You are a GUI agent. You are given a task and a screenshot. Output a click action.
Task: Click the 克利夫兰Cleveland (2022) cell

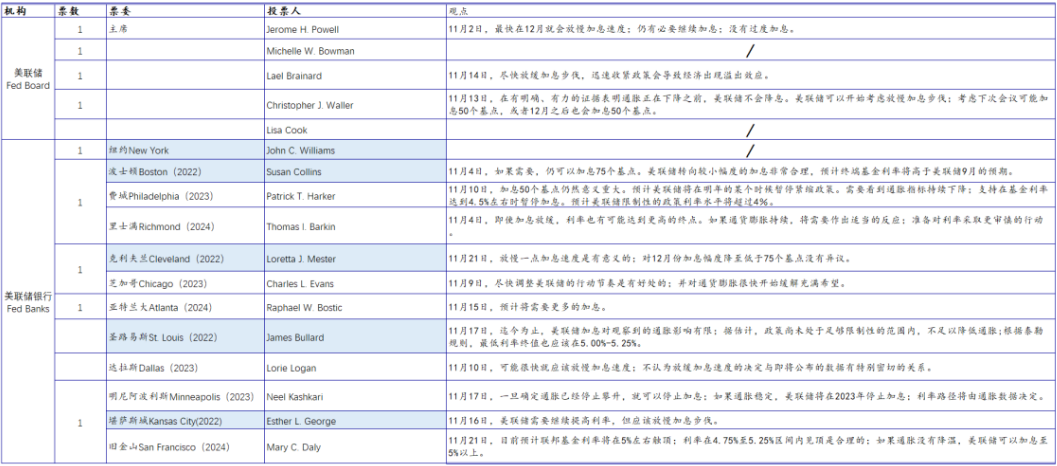[x=185, y=259]
